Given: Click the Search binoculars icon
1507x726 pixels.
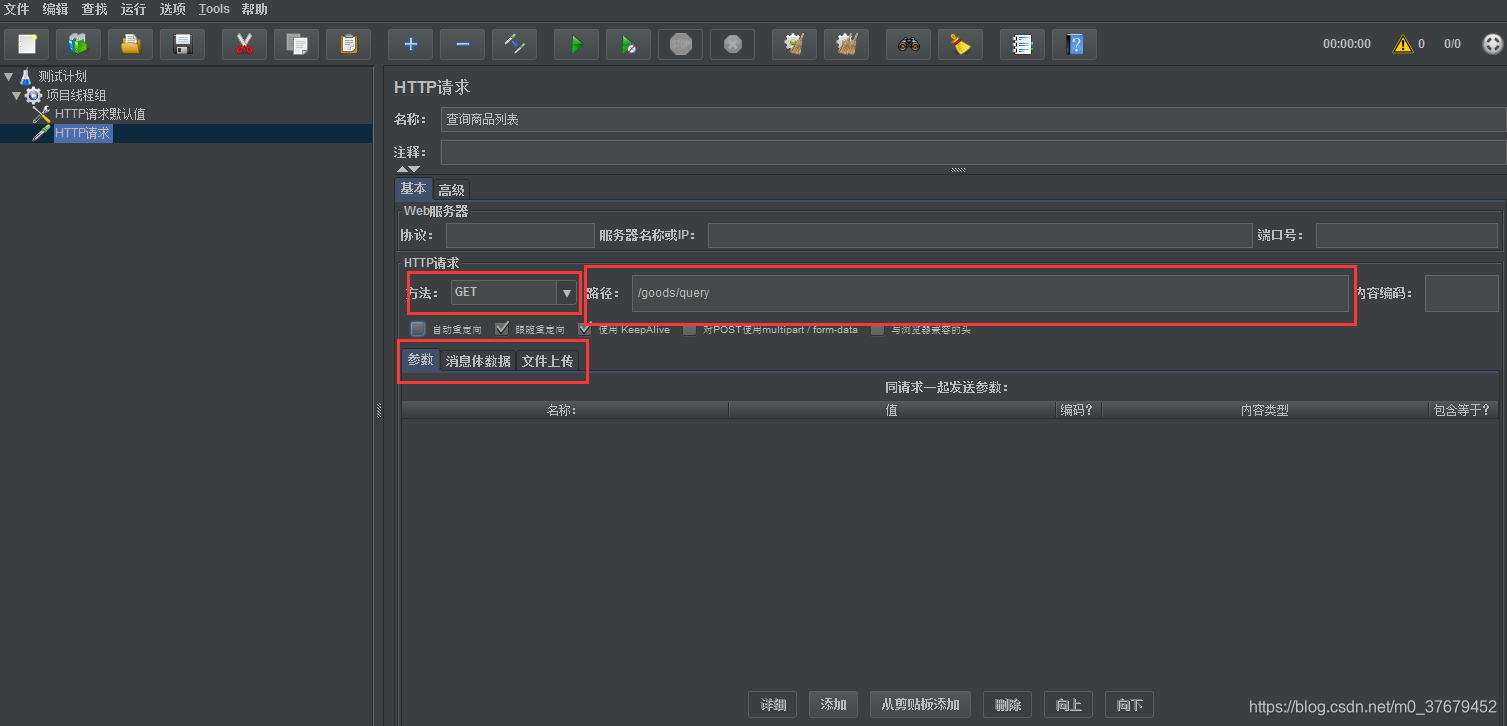Looking at the screenshot, I should pyautogui.click(x=908, y=44).
